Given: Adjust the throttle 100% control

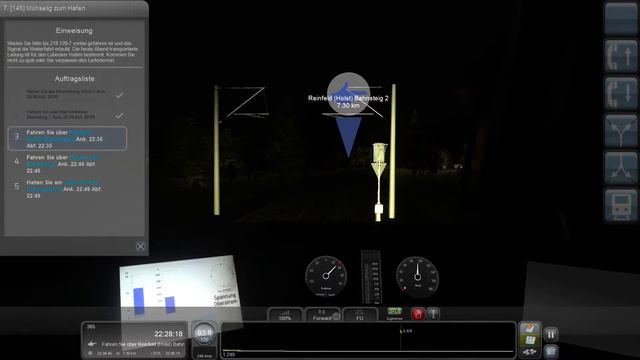Looking at the screenshot, I should point(285,314).
